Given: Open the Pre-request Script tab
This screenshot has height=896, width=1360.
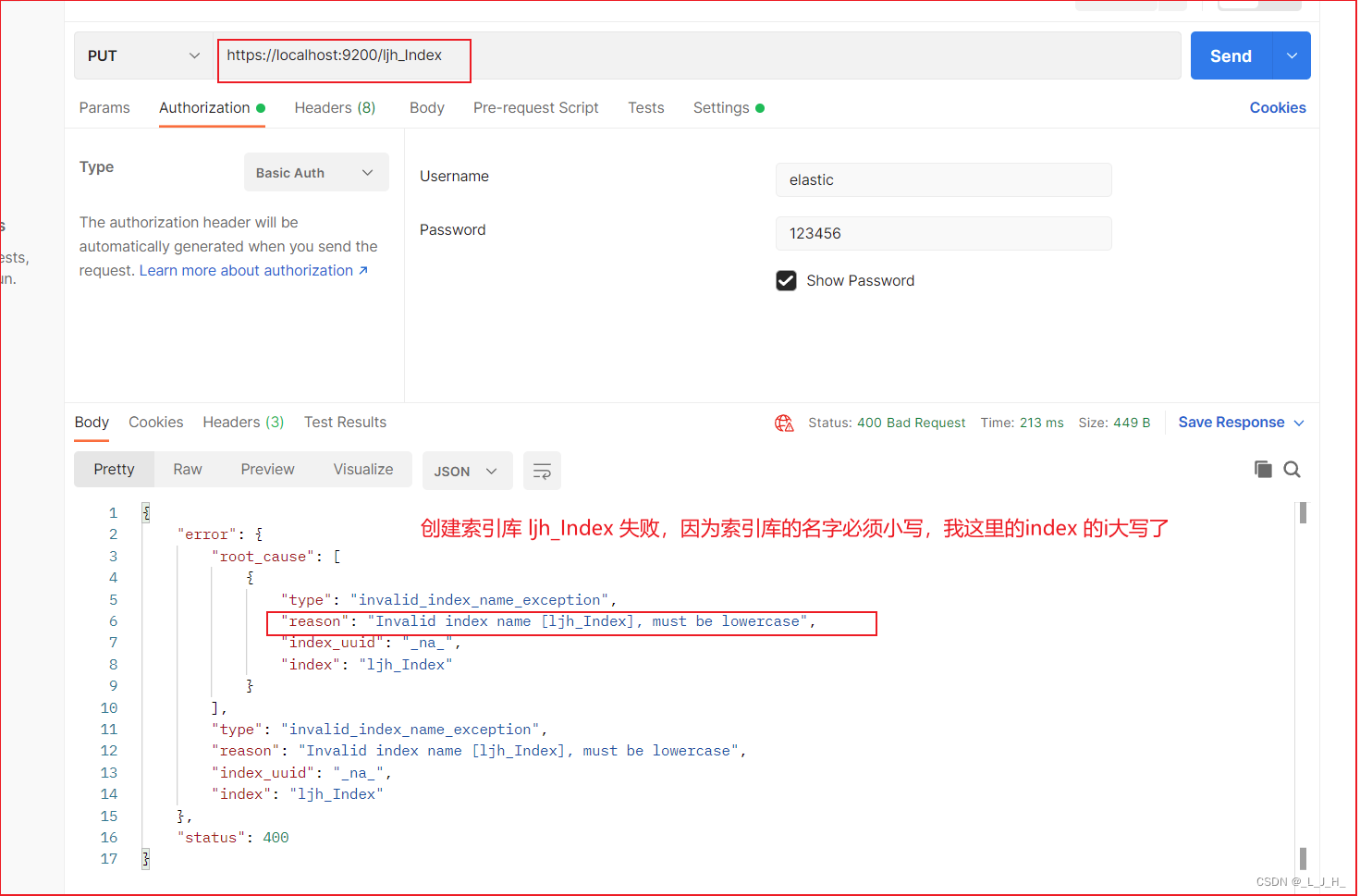Looking at the screenshot, I should point(536,108).
